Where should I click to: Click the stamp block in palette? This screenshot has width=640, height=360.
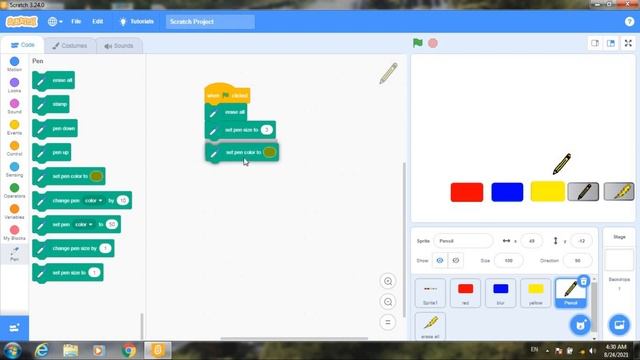(x=51, y=104)
